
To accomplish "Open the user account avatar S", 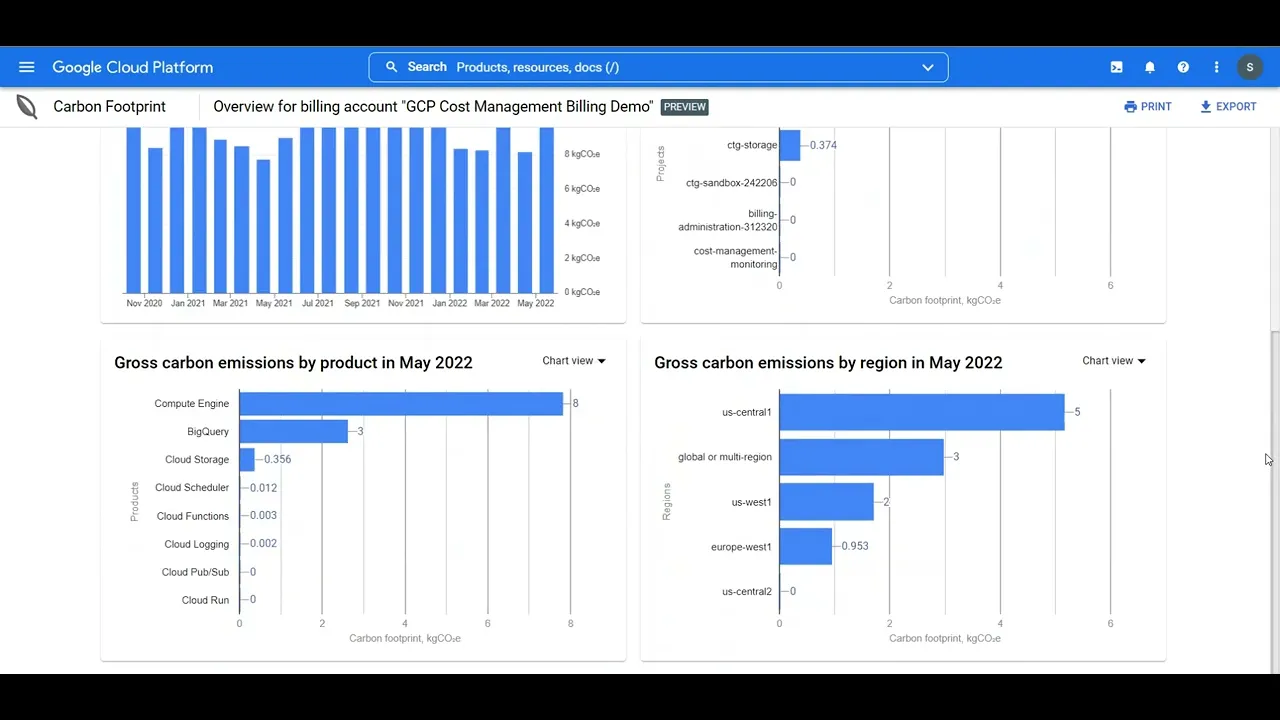I will tap(1250, 67).
